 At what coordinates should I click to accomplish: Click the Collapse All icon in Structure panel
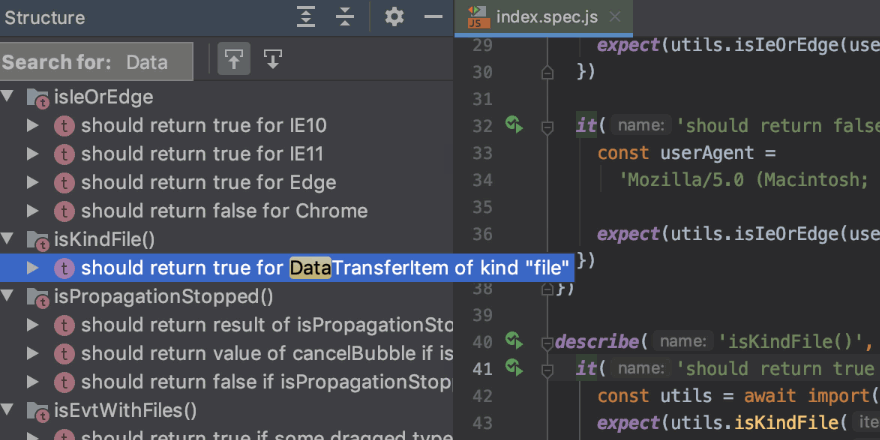(x=345, y=17)
